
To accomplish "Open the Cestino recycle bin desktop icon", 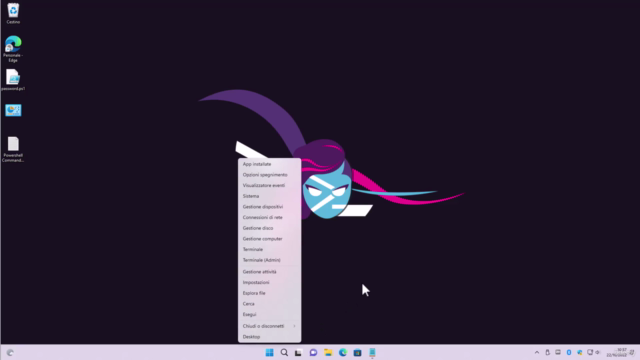I will click(13, 13).
